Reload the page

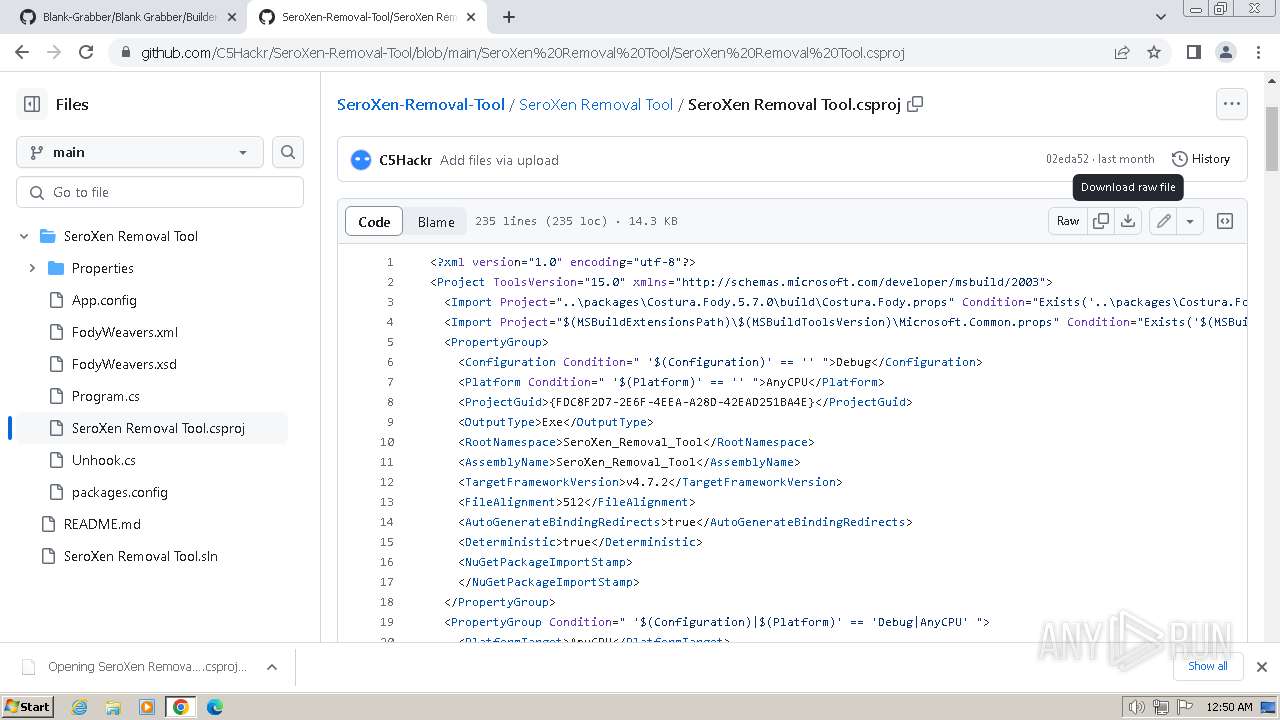pyautogui.click(x=86, y=52)
